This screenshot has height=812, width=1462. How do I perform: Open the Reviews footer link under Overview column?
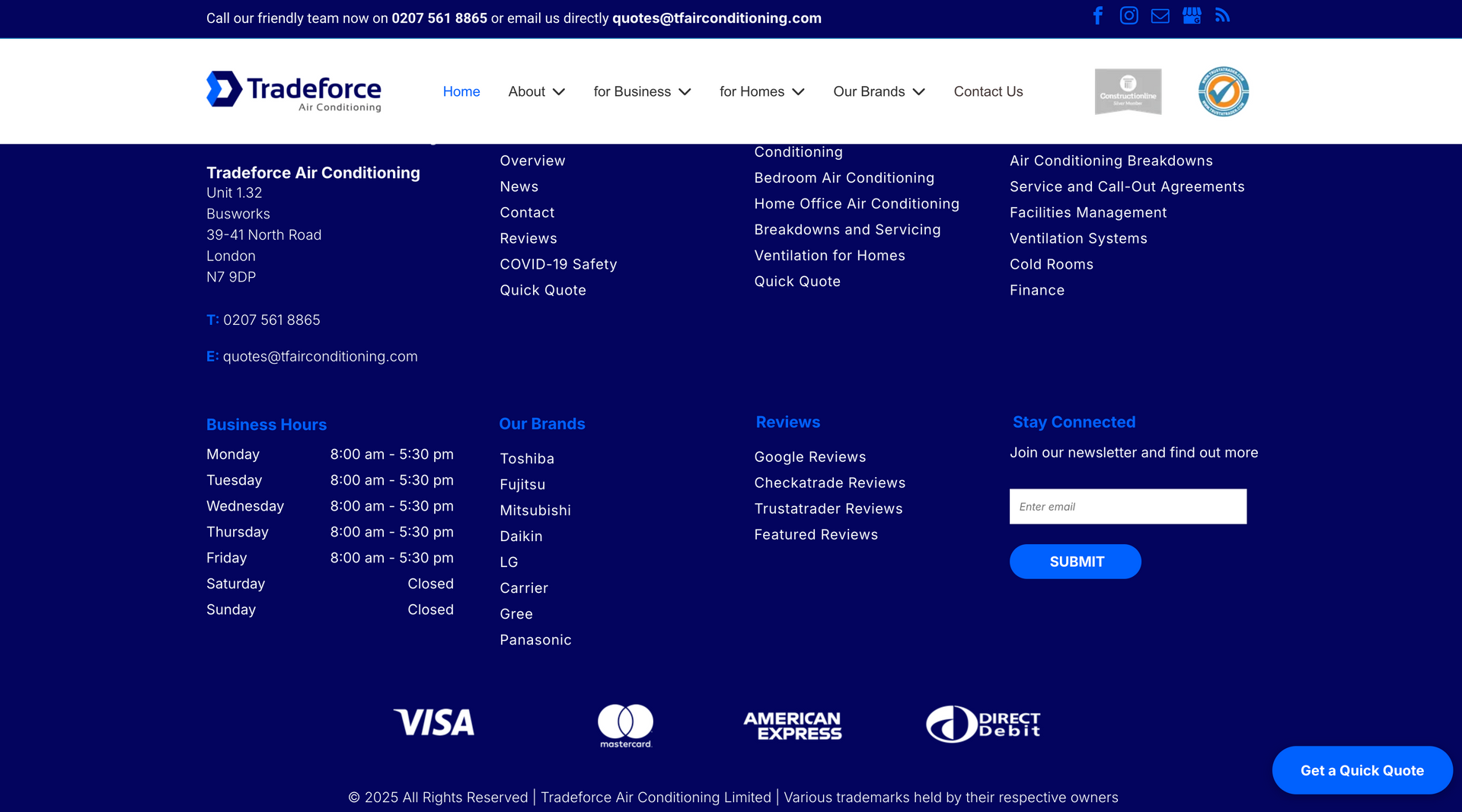528,239
